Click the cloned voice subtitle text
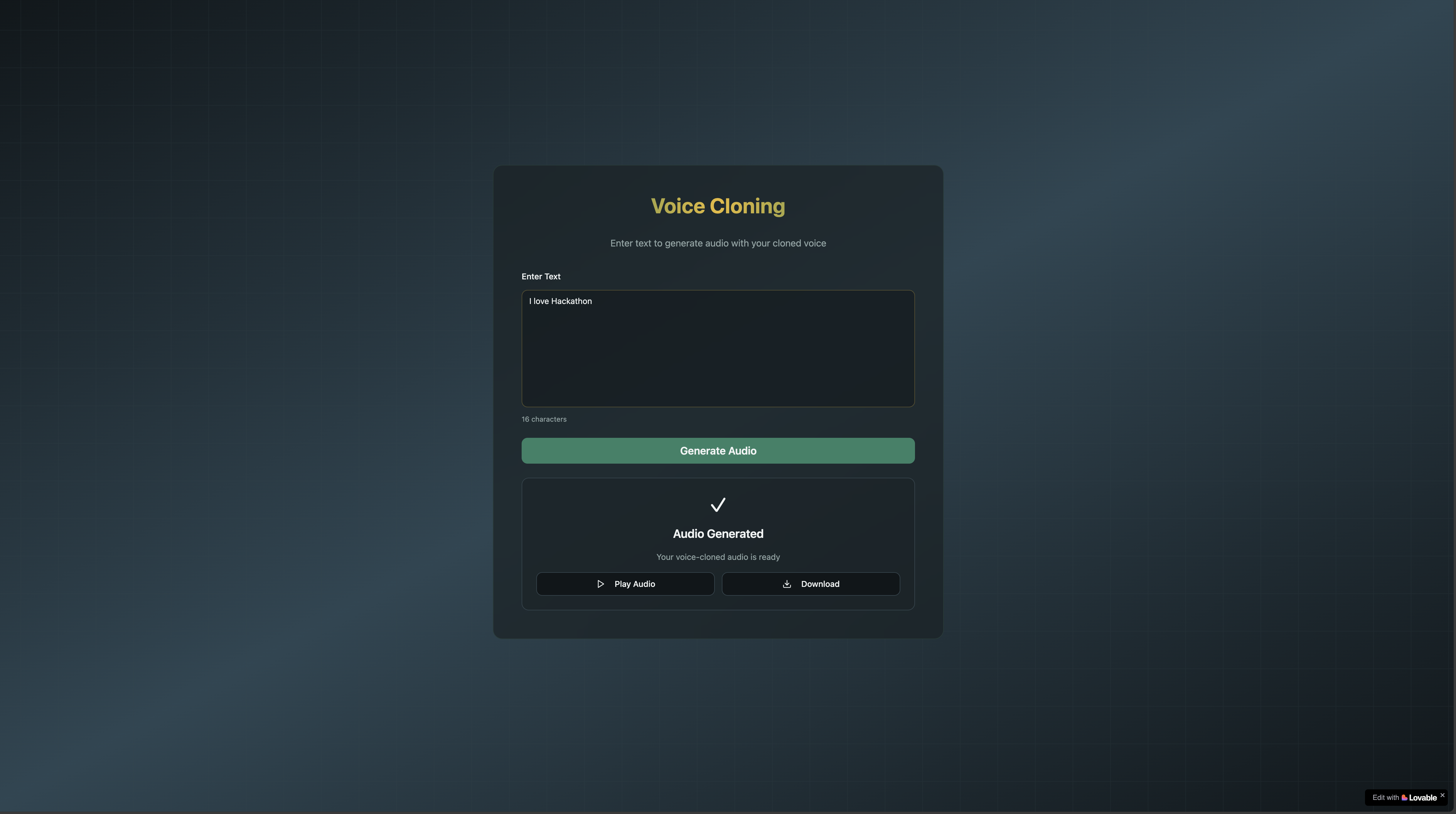This screenshot has width=1456, height=814. click(x=718, y=244)
